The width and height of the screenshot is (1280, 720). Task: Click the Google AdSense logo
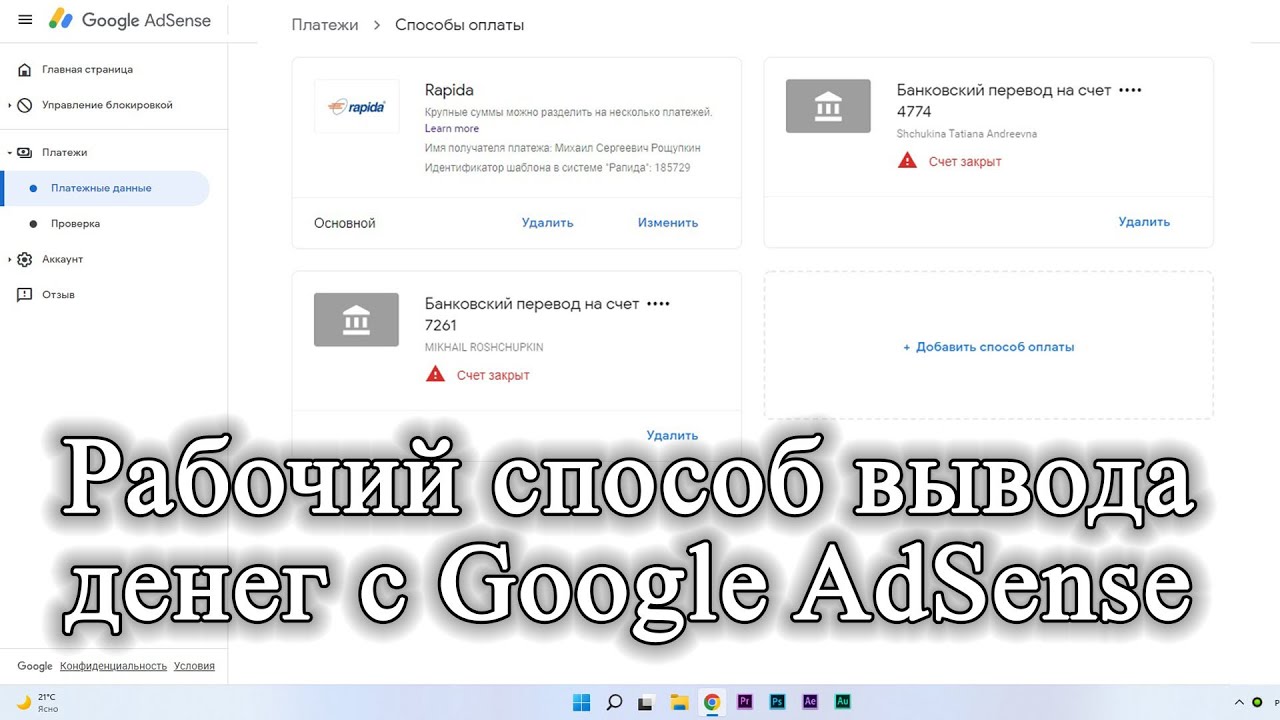pos(130,20)
